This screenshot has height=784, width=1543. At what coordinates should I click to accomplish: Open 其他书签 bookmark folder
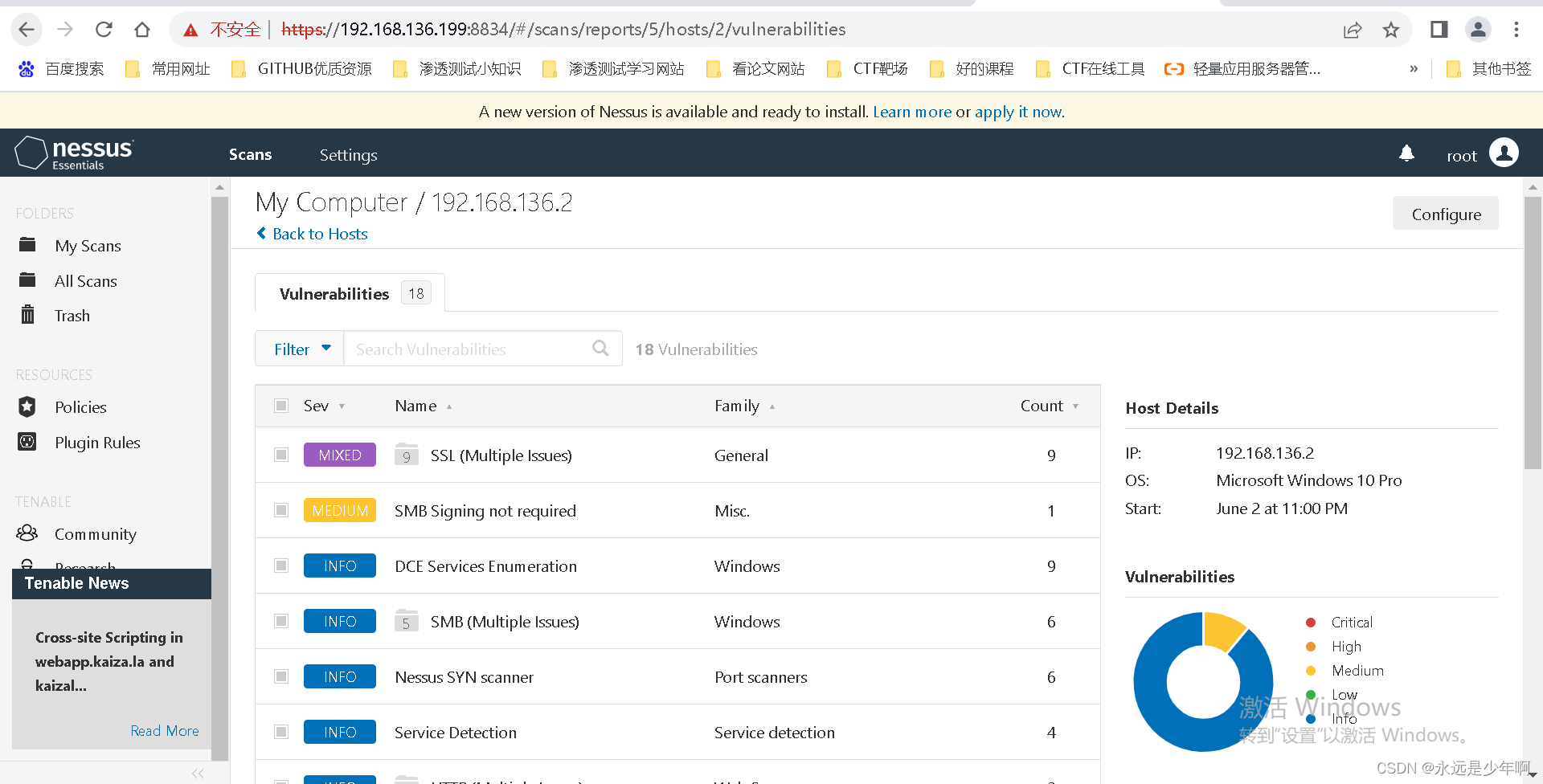pyautogui.click(x=1488, y=69)
